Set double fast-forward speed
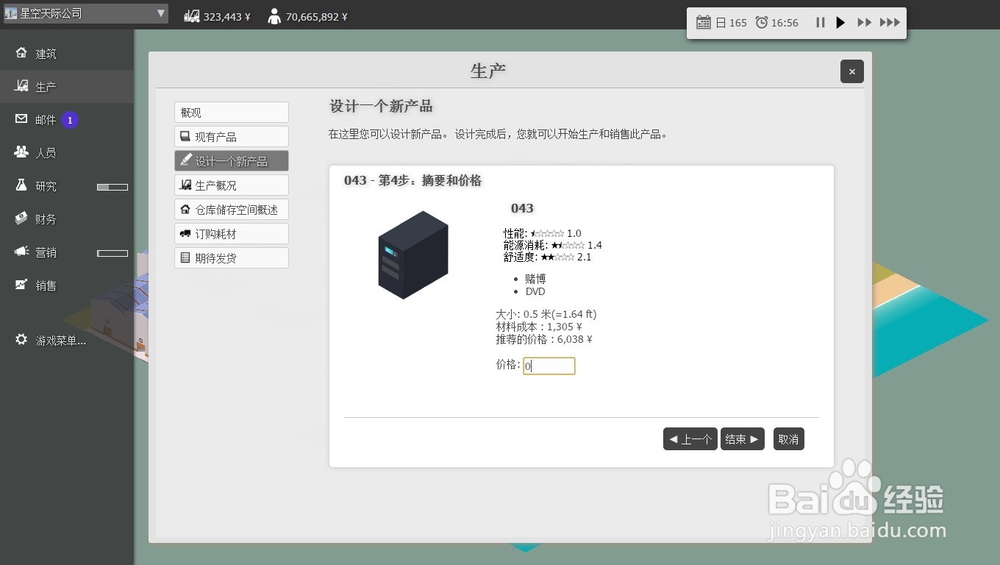 pos(864,22)
